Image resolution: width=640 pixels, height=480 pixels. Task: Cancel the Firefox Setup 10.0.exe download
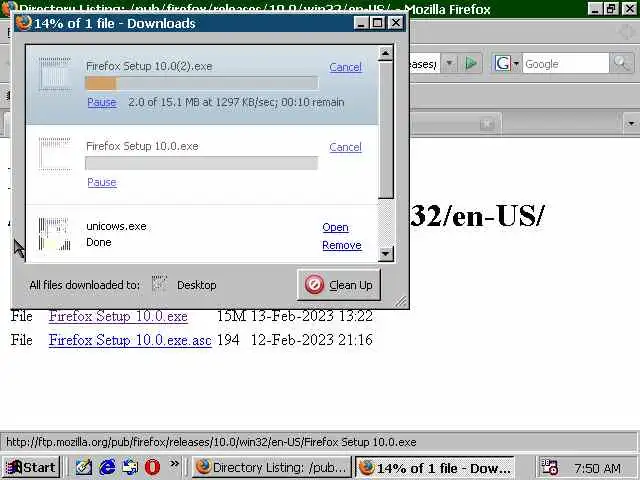pyautogui.click(x=345, y=147)
